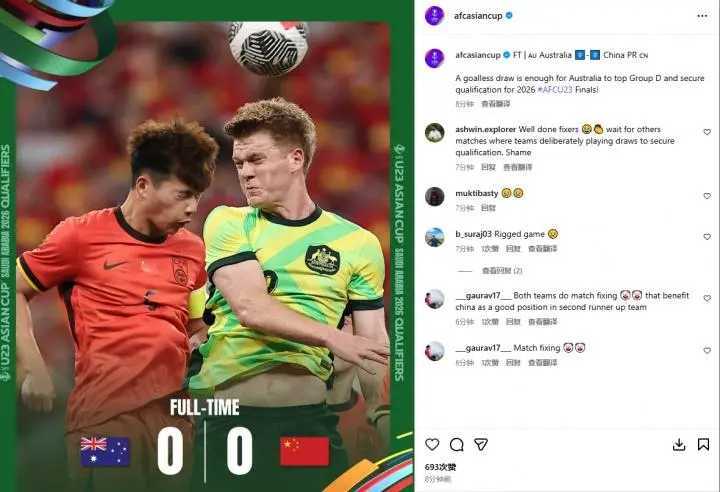Reply to __gaurav17__'s Match fixing comment
The image size is (720, 492).
tap(513, 363)
